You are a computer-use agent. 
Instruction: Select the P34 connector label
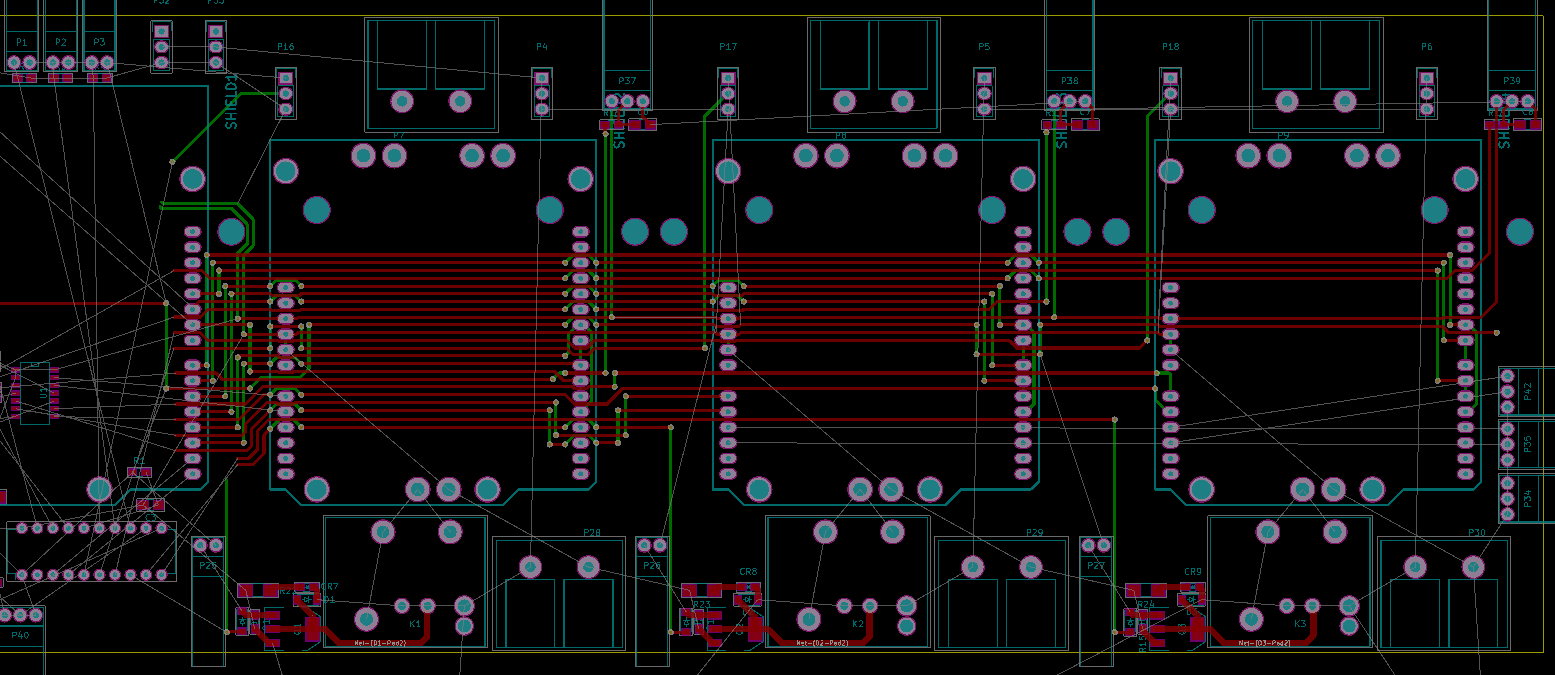(x=1527, y=497)
